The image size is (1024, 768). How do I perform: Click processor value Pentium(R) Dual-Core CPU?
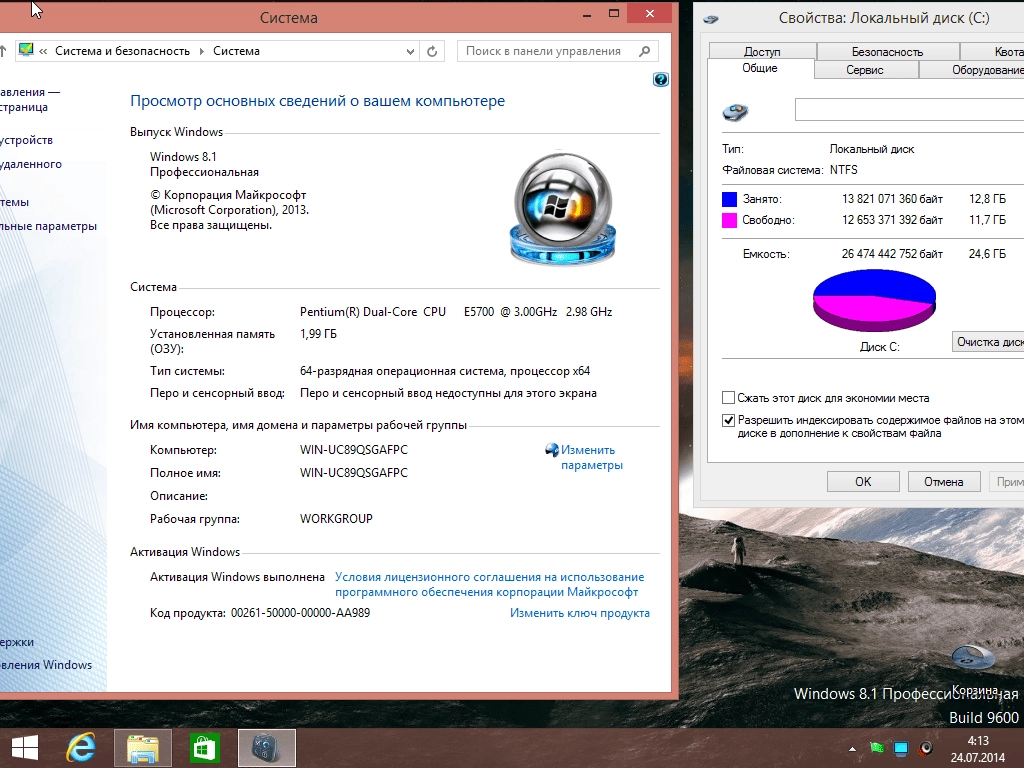tap(456, 312)
